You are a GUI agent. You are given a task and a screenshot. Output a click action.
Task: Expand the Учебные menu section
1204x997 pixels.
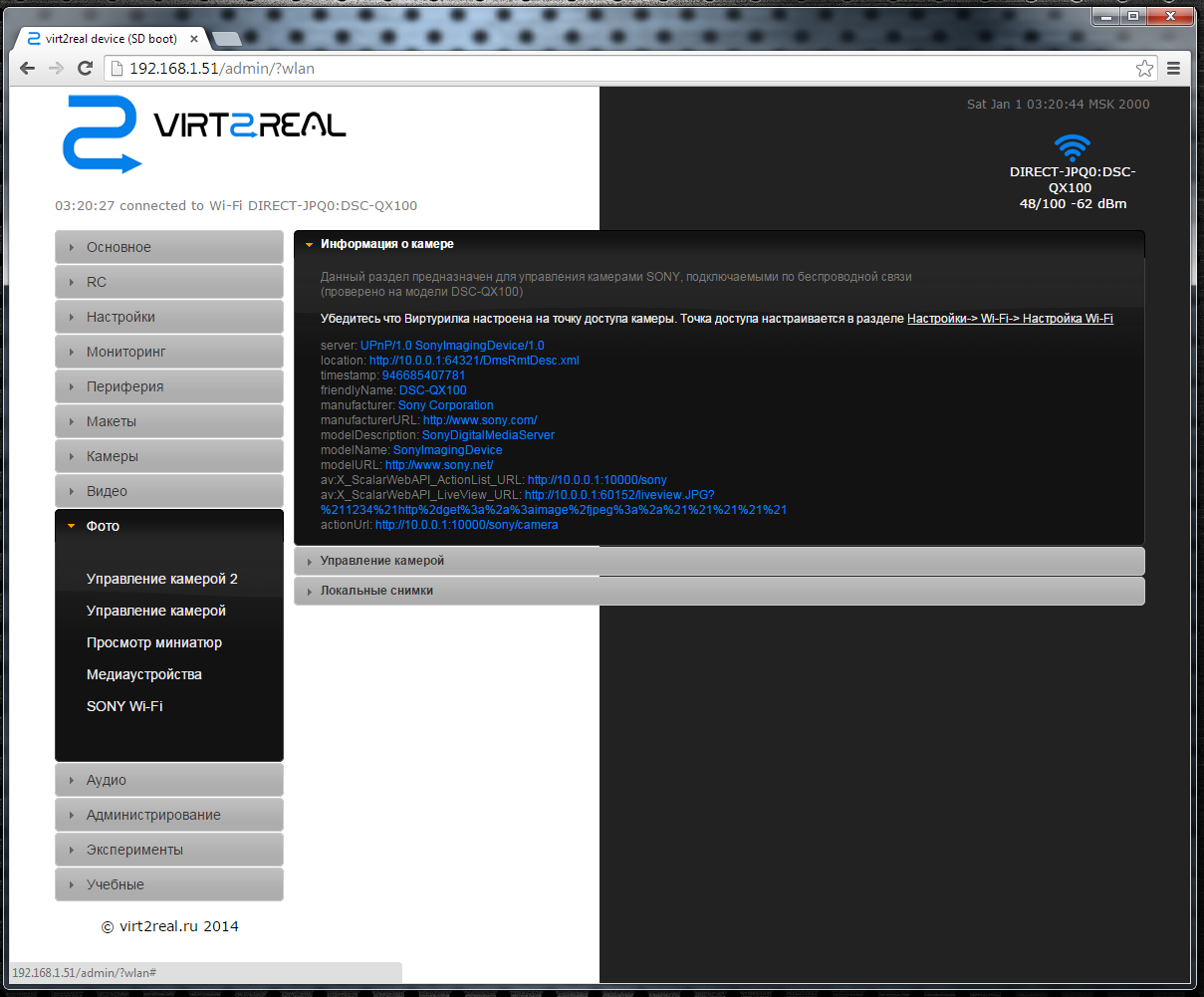coord(169,884)
